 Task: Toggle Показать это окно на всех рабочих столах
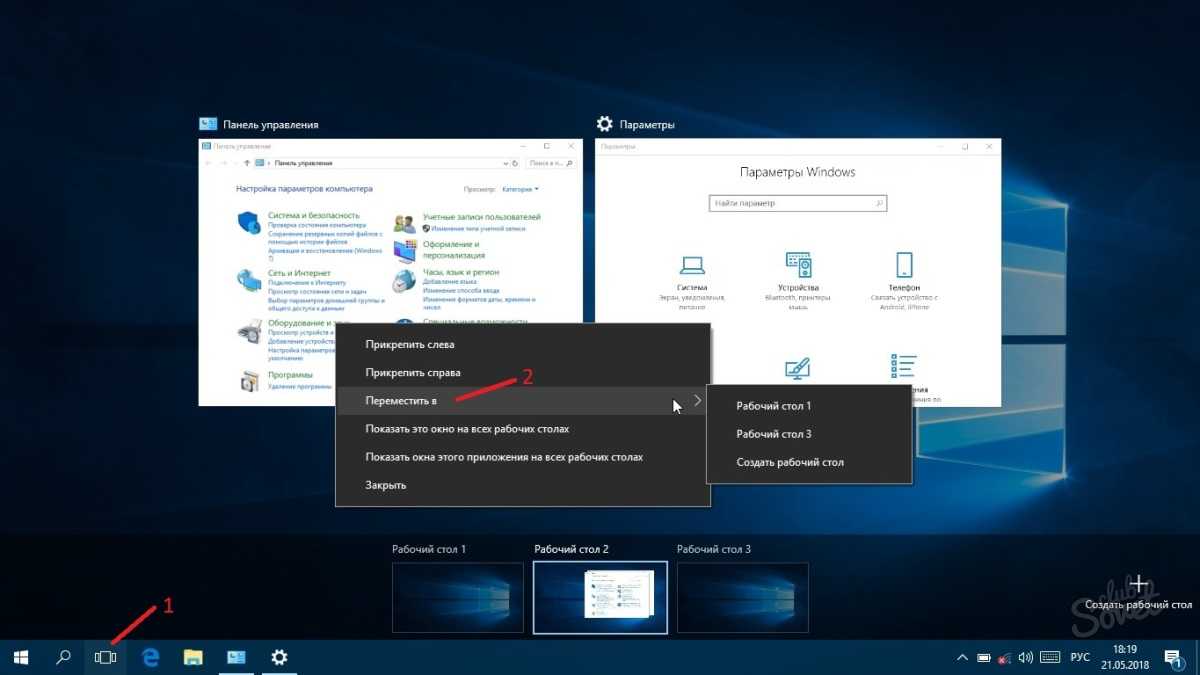pos(467,429)
